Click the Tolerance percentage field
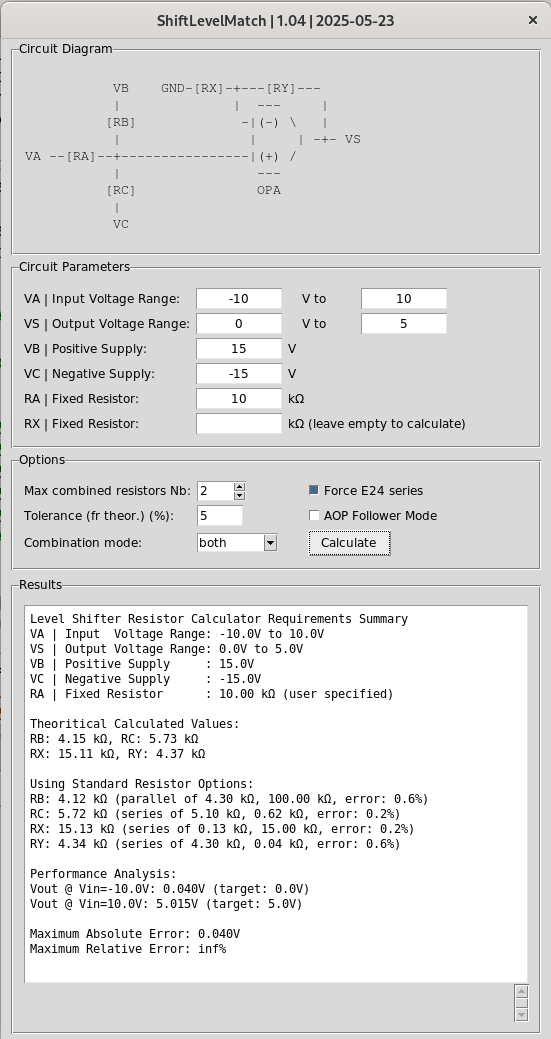 220,516
